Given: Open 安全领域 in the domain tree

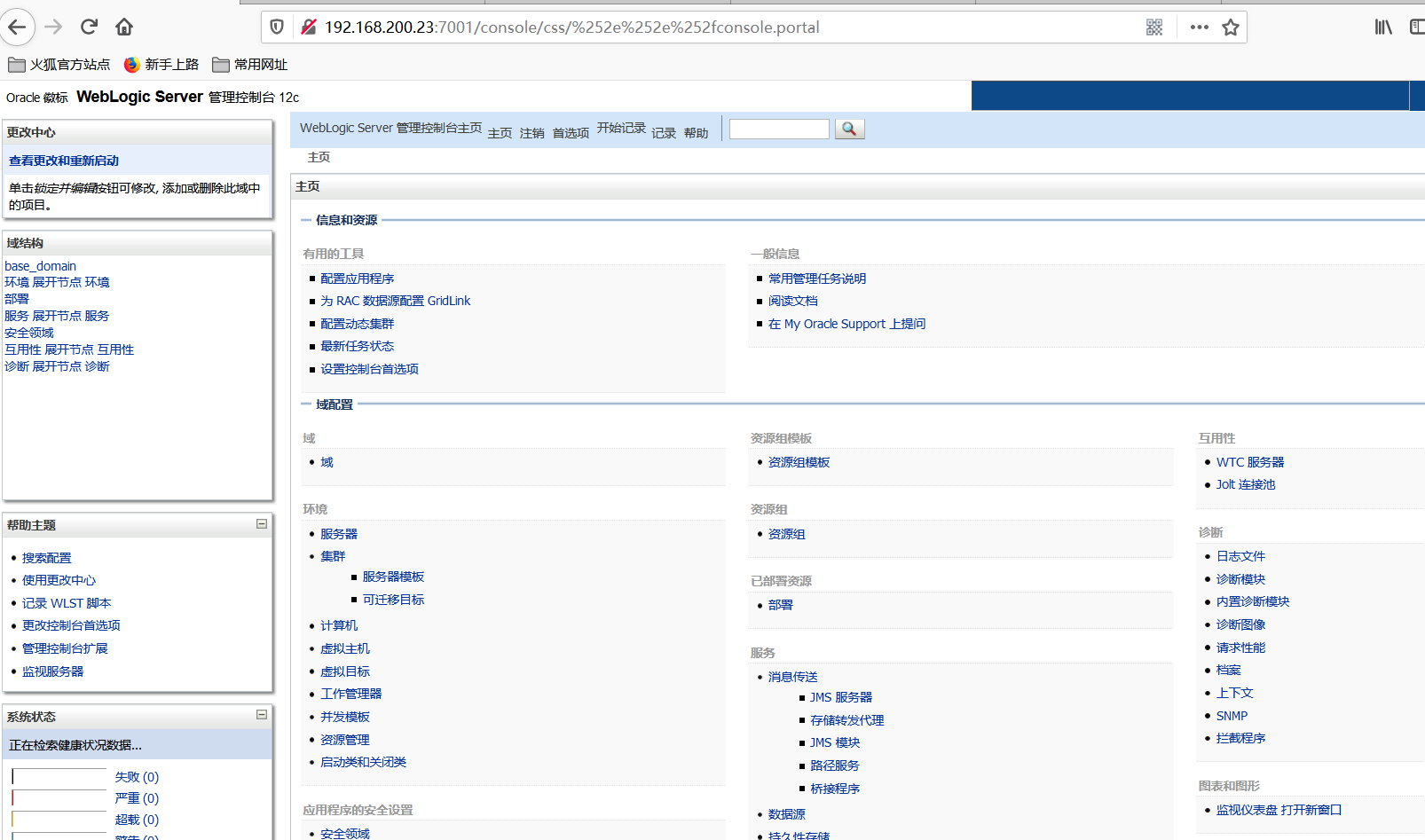Looking at the screenshot, I should coord(29,333).
